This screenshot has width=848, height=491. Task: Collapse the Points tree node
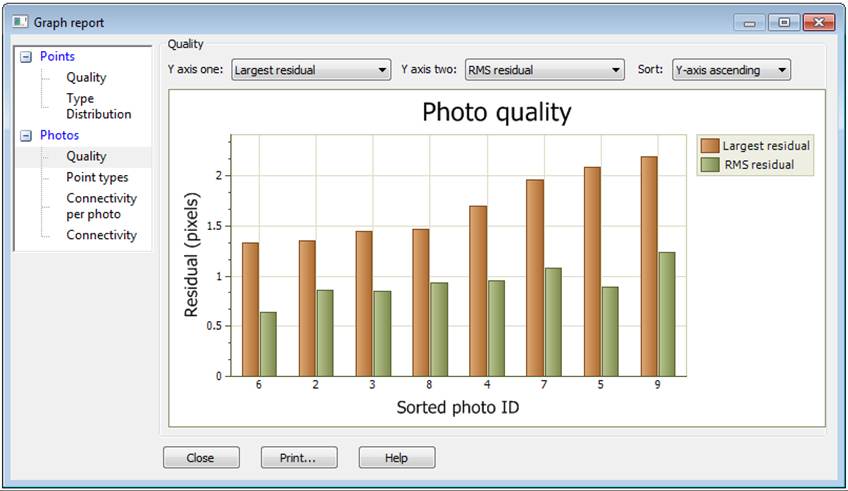pos(26,57)
